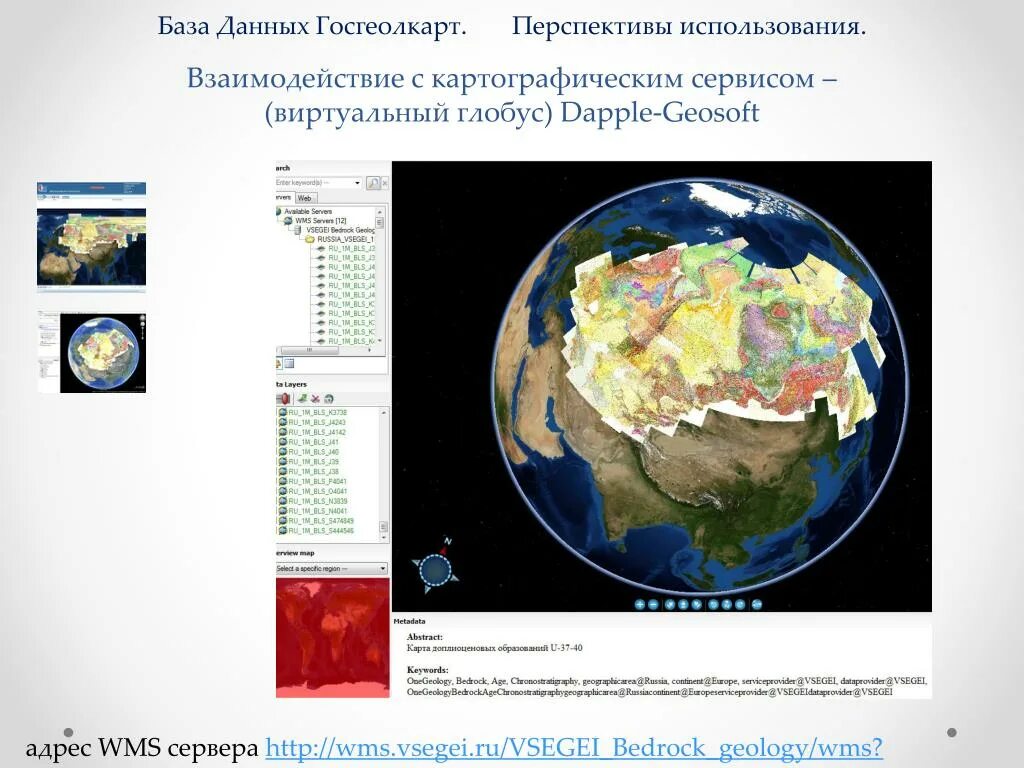Click the red overview map
Image resolution: width=1024 pixels, height=768 pixels.
click(332, 637)
